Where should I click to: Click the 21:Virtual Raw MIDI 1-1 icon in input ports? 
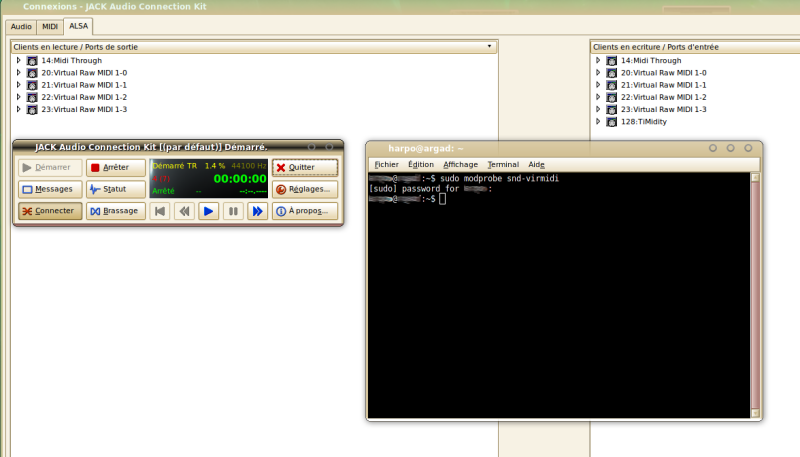tap(612, 85)
